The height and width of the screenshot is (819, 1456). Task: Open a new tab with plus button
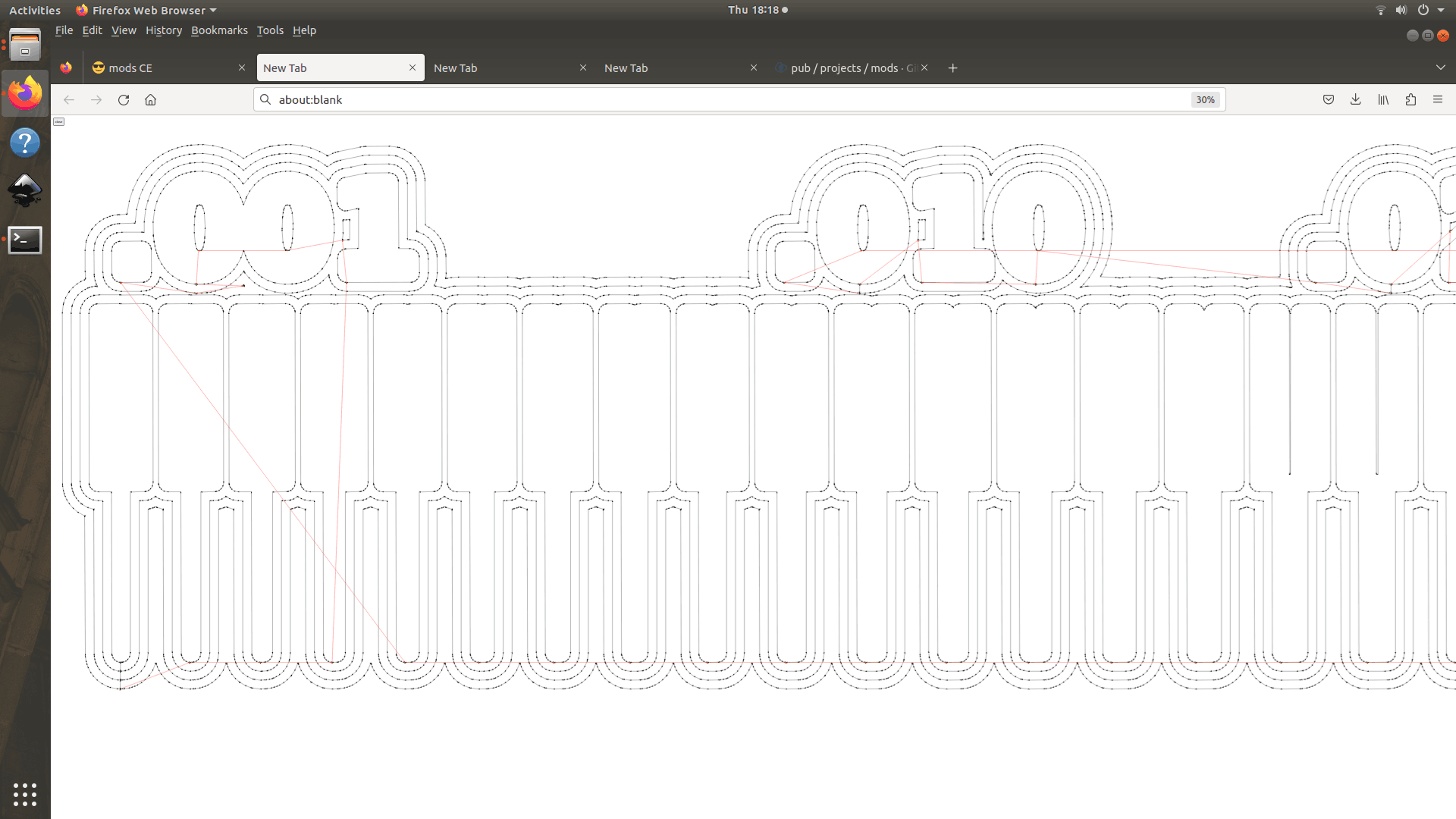pyautogui.click(x=952, y=67)
